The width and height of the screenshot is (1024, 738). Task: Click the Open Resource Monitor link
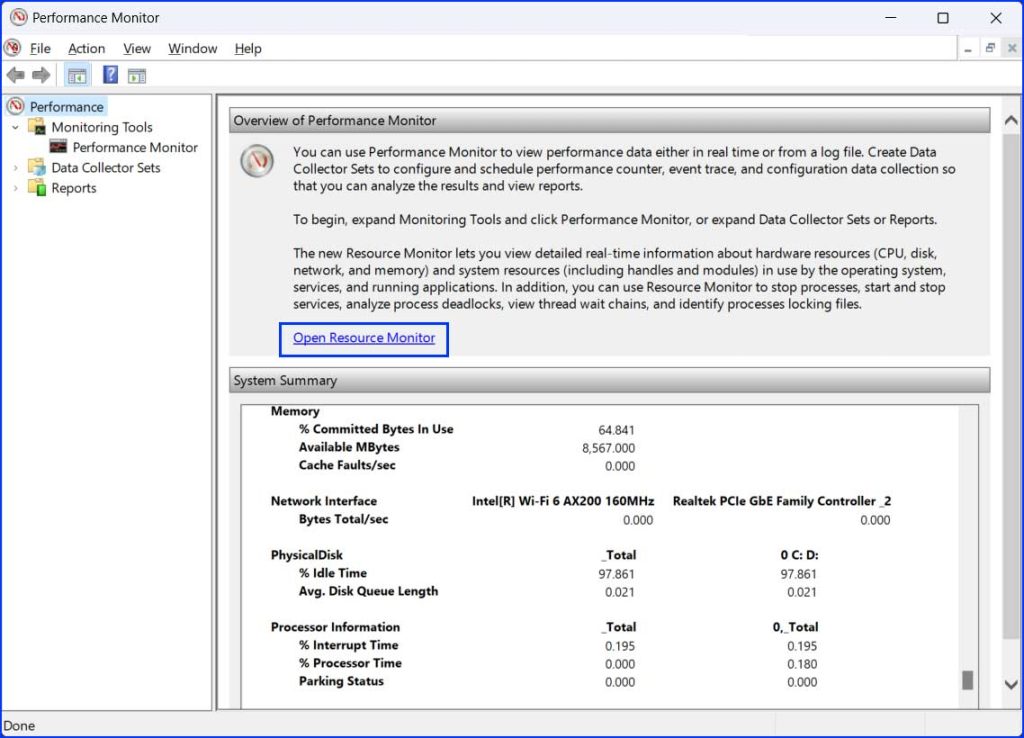[364, 338]
